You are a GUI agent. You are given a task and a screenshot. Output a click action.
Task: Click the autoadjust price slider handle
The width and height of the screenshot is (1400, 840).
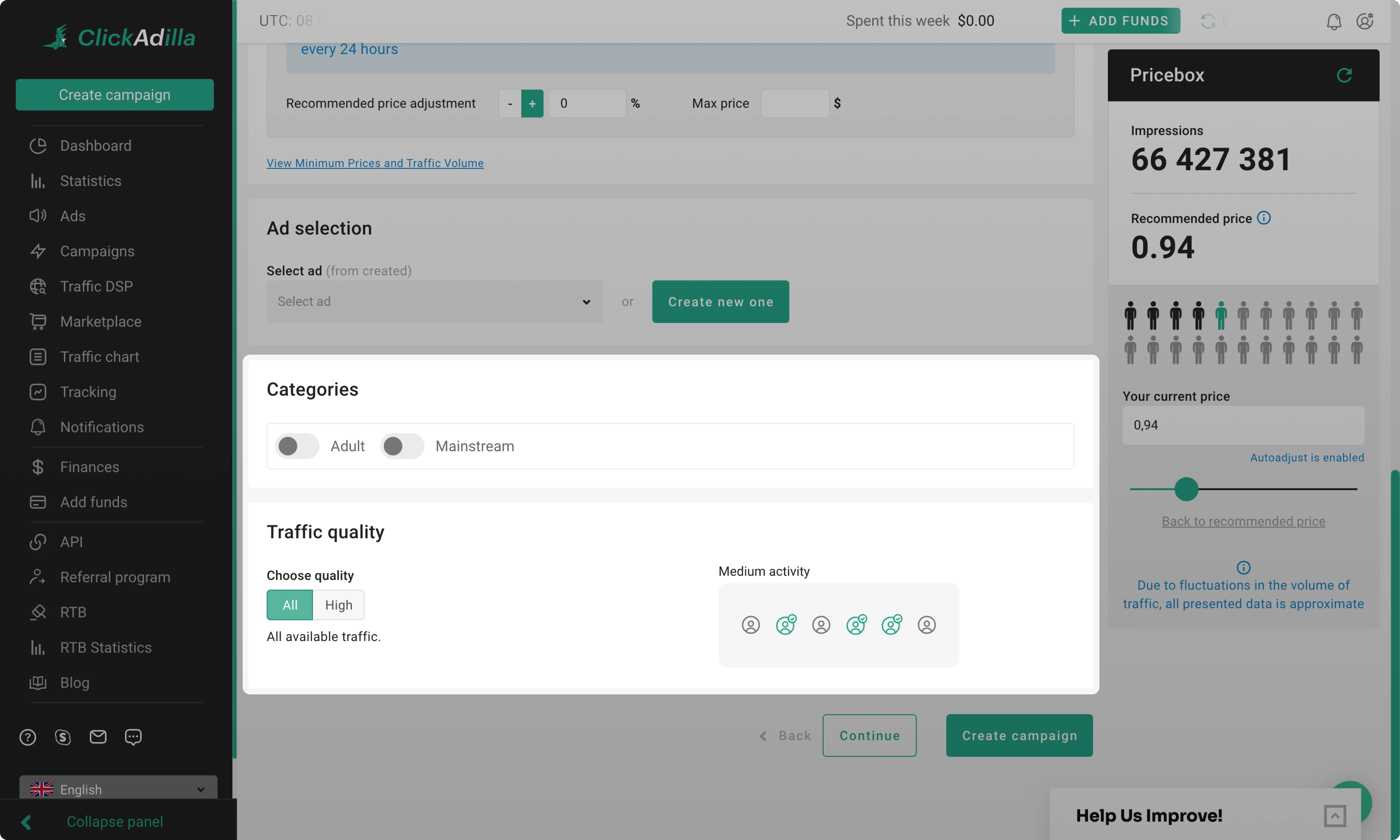point(1187,489)
